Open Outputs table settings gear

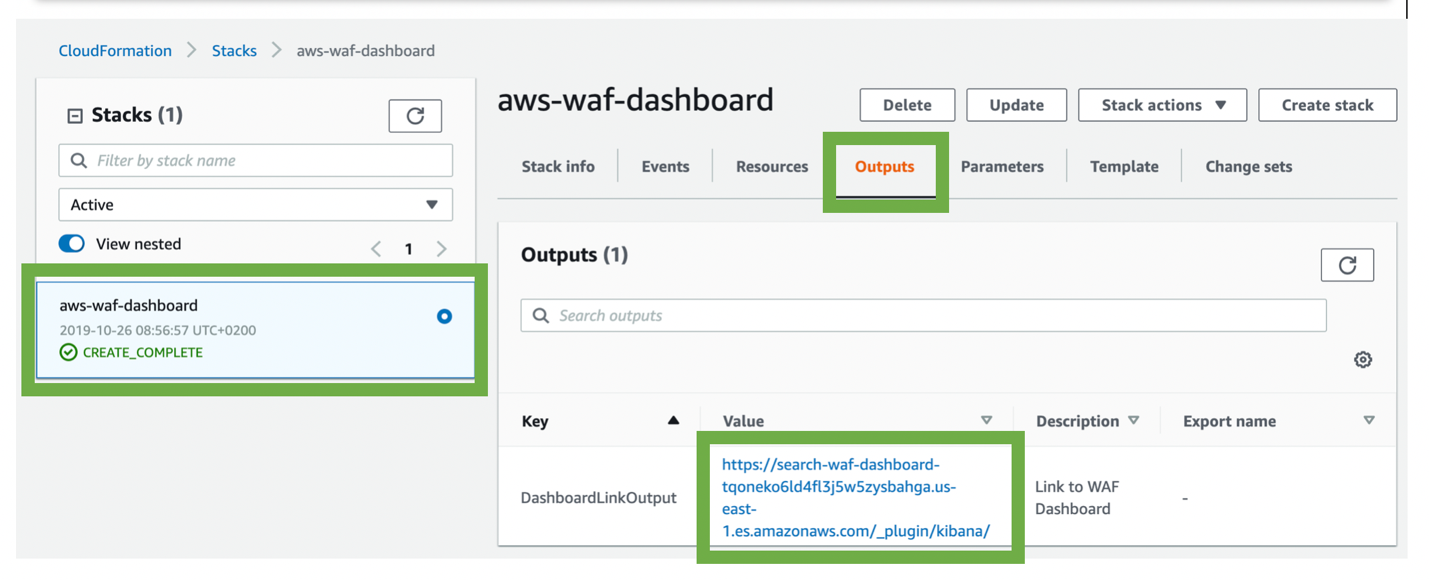coord(1363,360)
